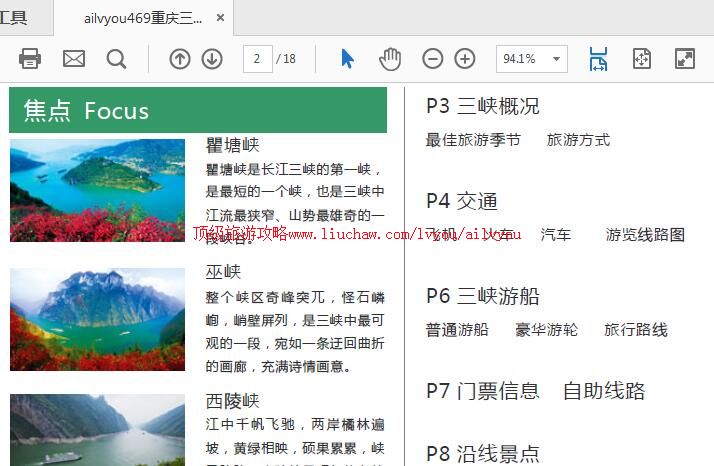Zoom in with the plus icon

(465, 59)
